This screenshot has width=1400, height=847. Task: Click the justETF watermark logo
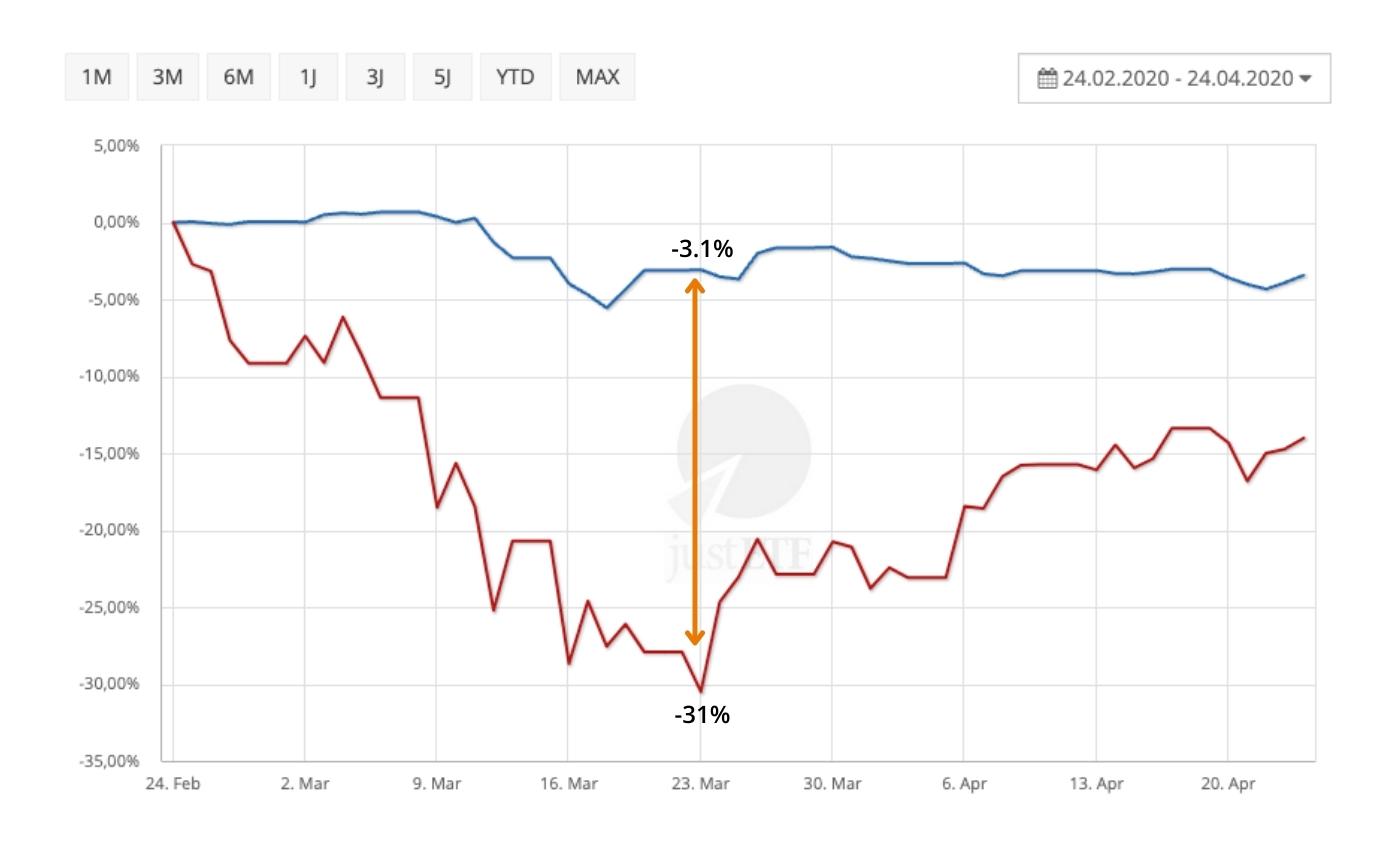(743, 480)
